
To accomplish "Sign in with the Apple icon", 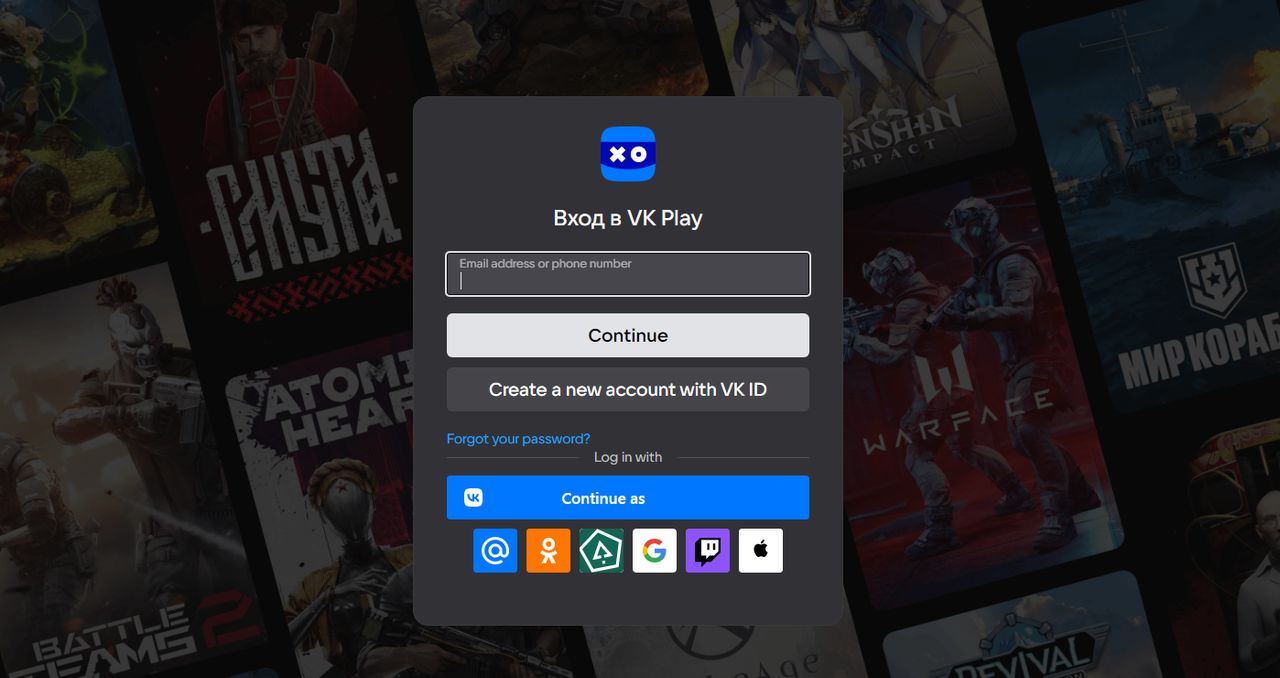I will coord(760,551).
